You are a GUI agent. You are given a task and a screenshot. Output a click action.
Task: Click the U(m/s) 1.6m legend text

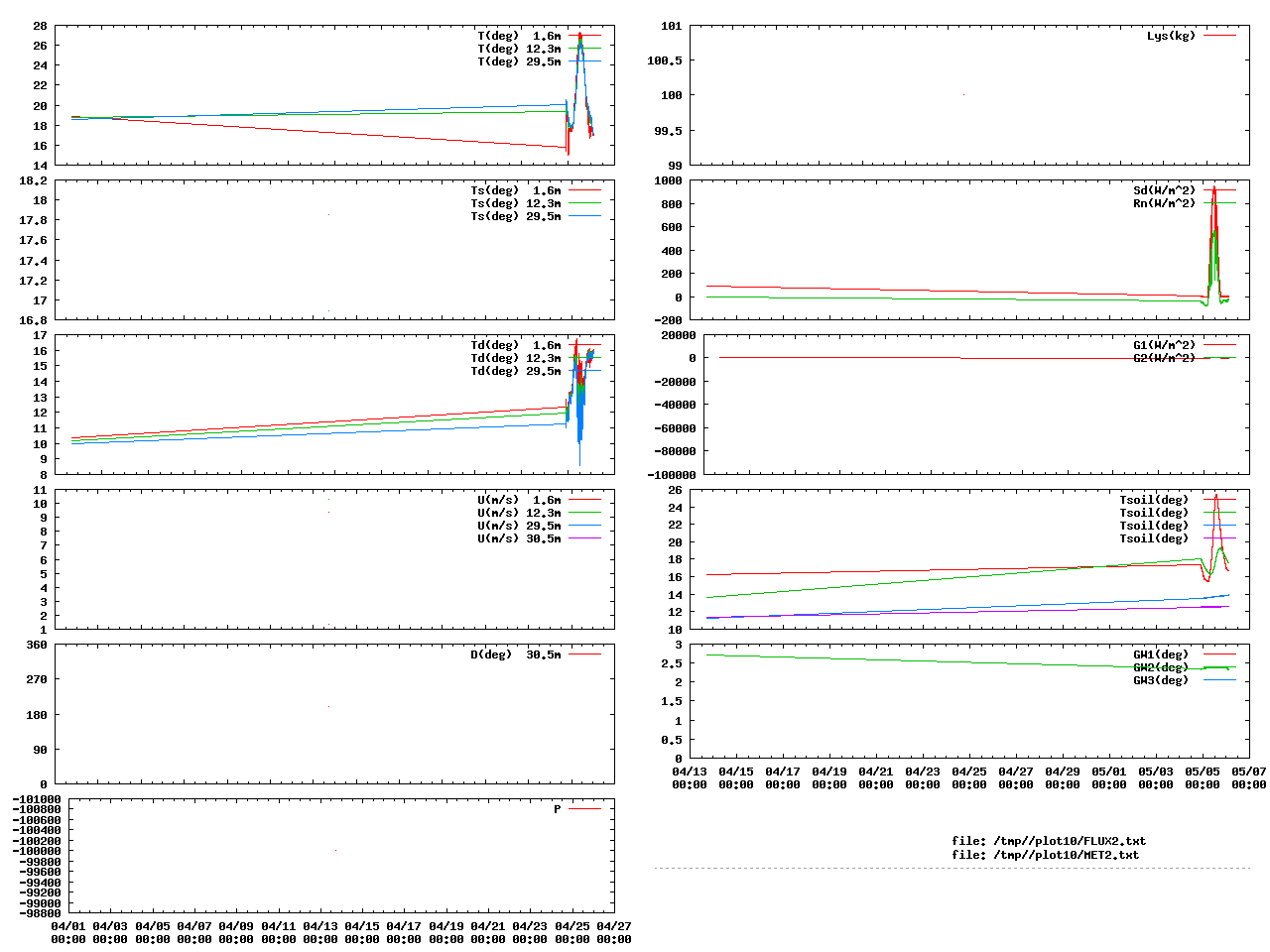(519, 500)
